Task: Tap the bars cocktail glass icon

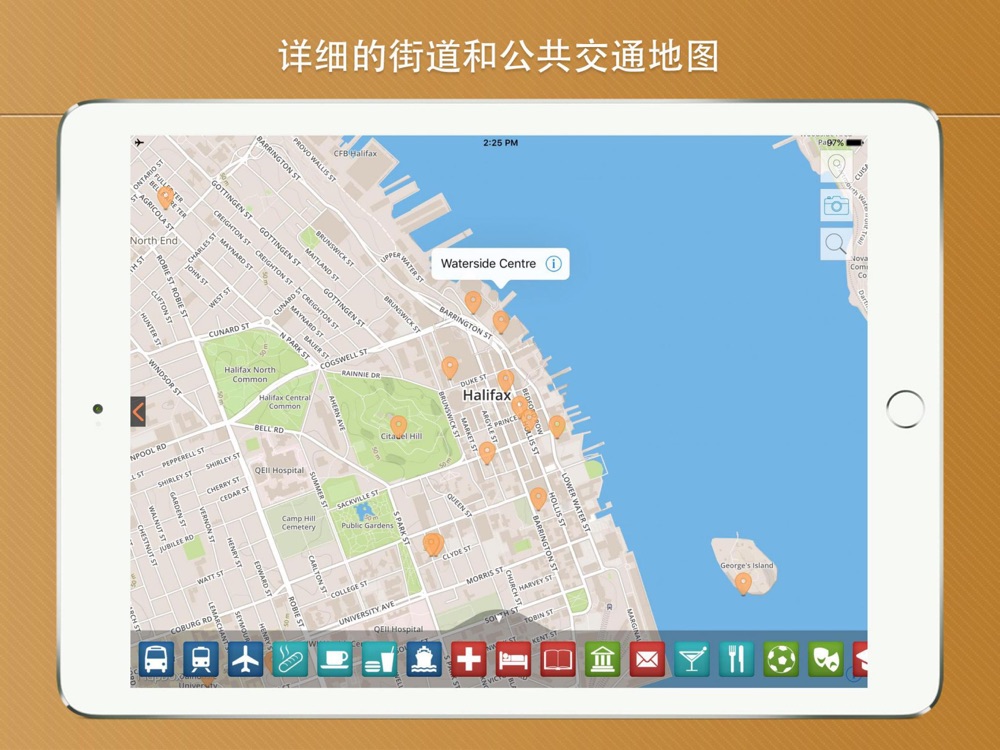Action: pyautogui.click(x=692, y=659)
